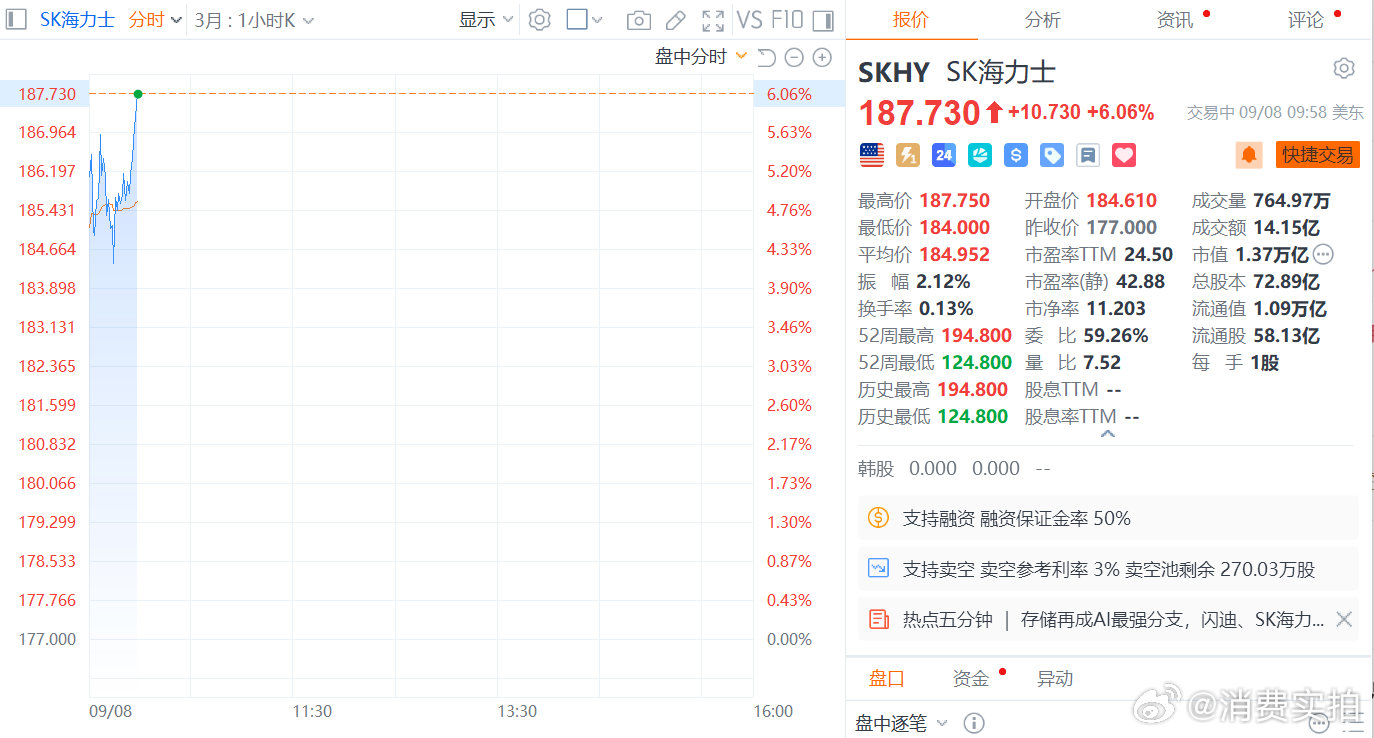Click the 09/08 date label on time axis
This screenshot has width=1374, height=738.
click(109, 711)
